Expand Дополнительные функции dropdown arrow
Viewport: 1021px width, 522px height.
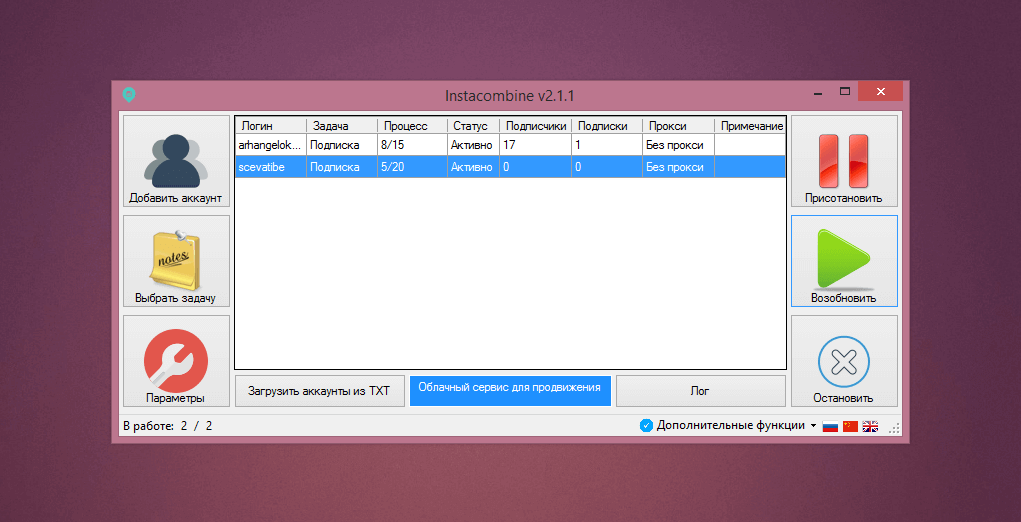pyautogui.click(x=812, y=426)
